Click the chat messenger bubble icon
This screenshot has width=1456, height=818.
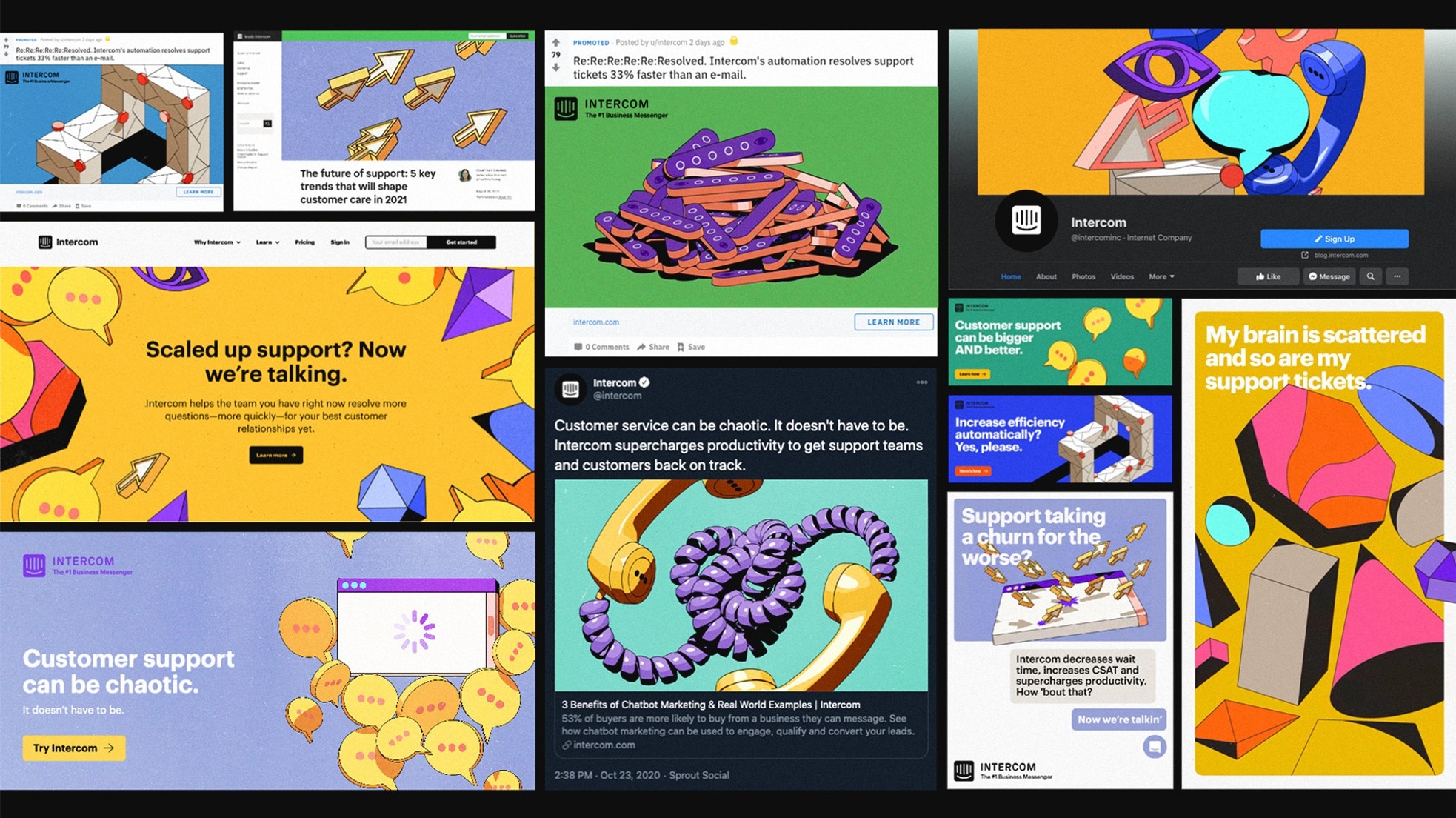[1155, 746]
